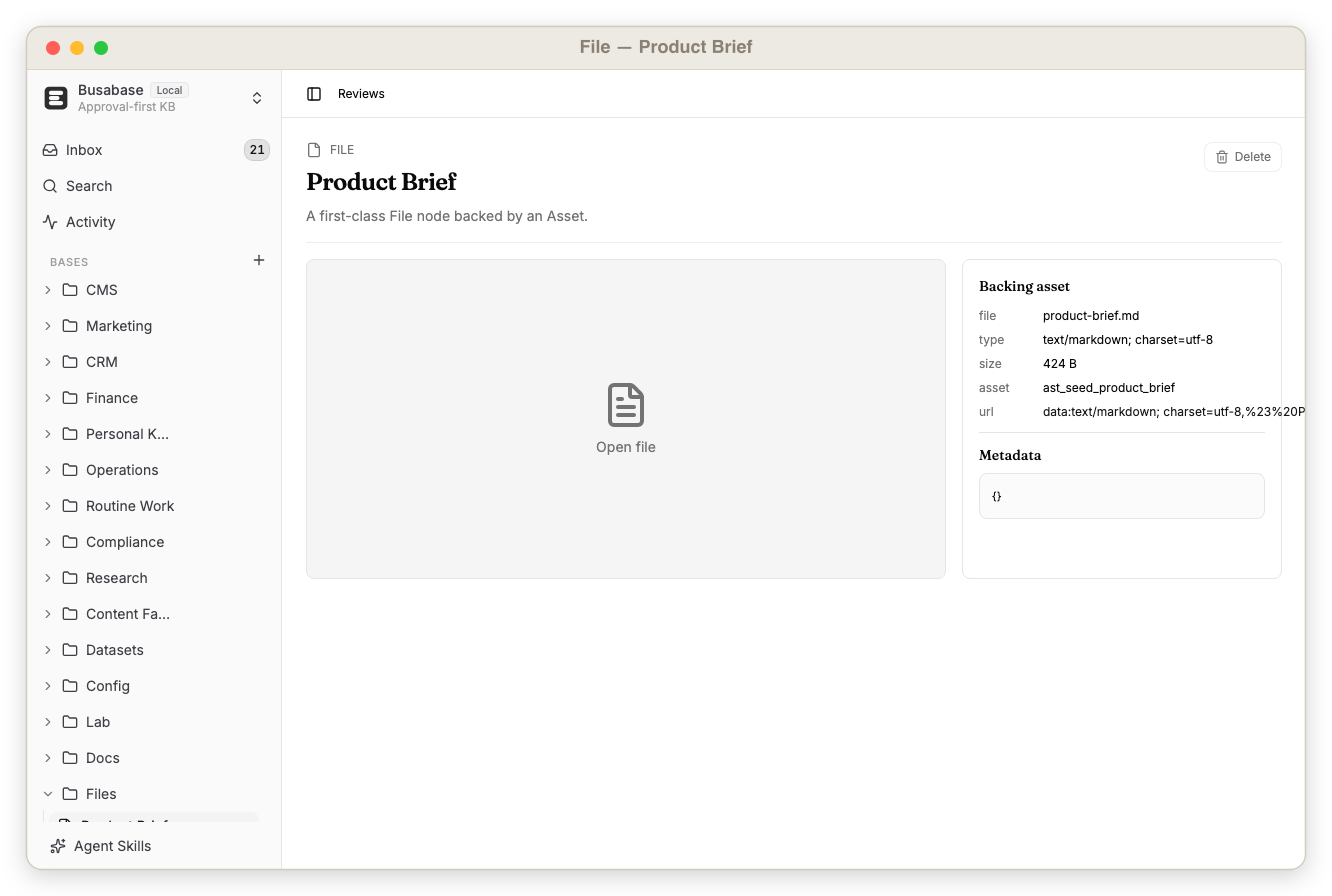The width and height of the screenshot is (1332, 896).
Task: Click the Product Brief heading
Action: coord(381,182)
